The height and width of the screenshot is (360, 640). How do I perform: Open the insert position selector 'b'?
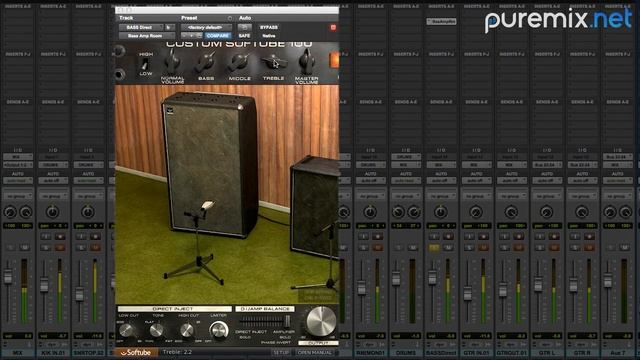tap(169, 27)
